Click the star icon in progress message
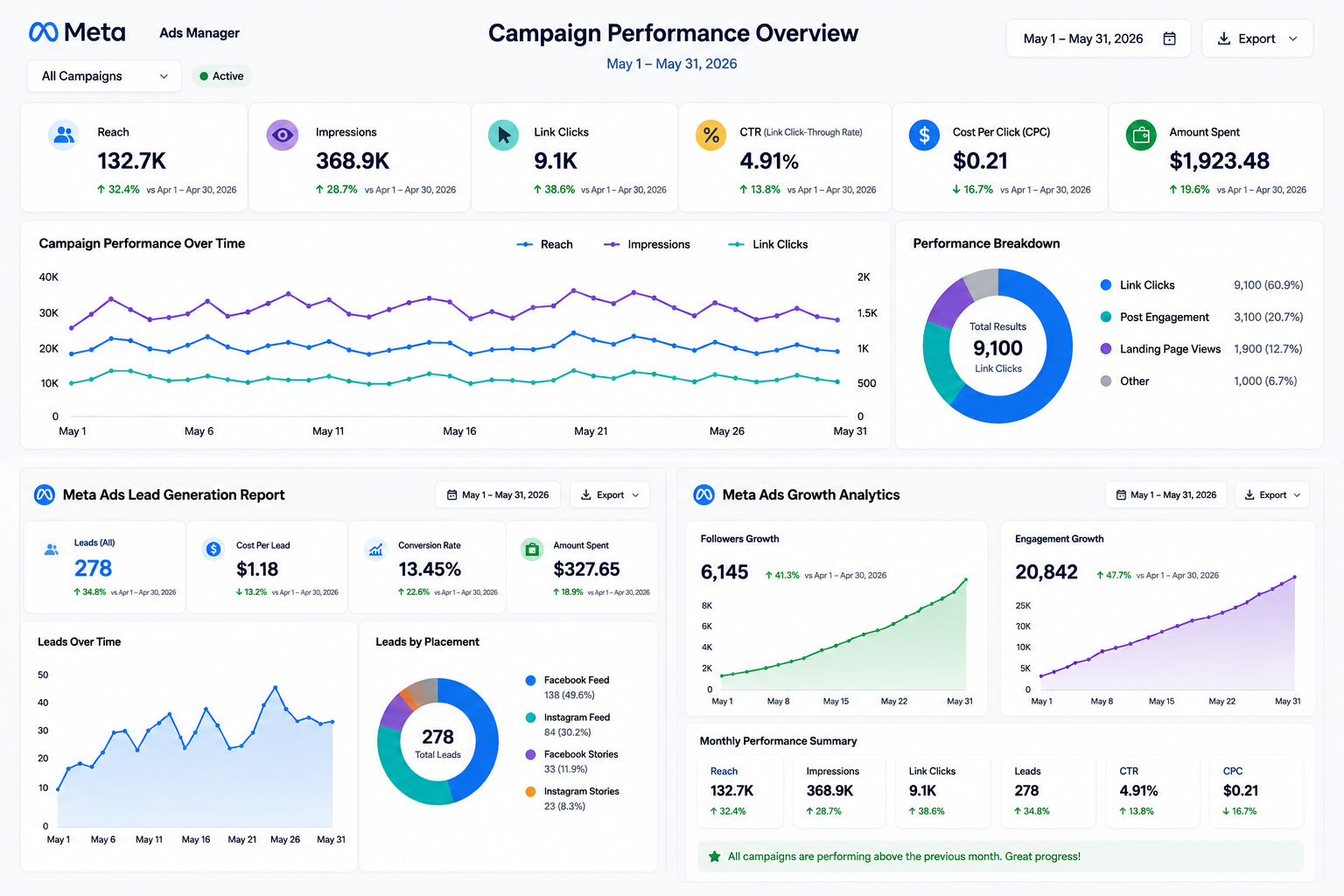The height and width of the screenshot is (896, 1344). coord(714,857)
